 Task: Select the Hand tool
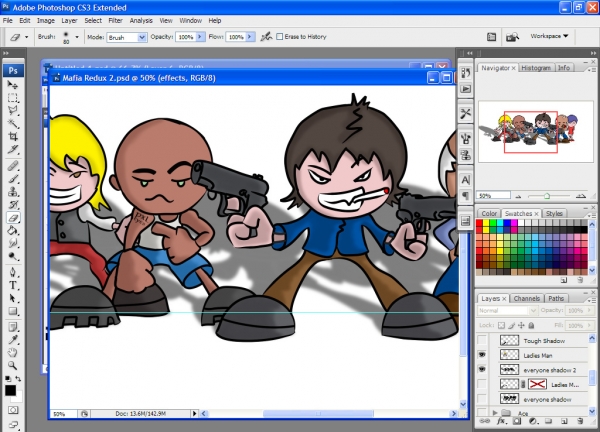(x=13, y=353)
